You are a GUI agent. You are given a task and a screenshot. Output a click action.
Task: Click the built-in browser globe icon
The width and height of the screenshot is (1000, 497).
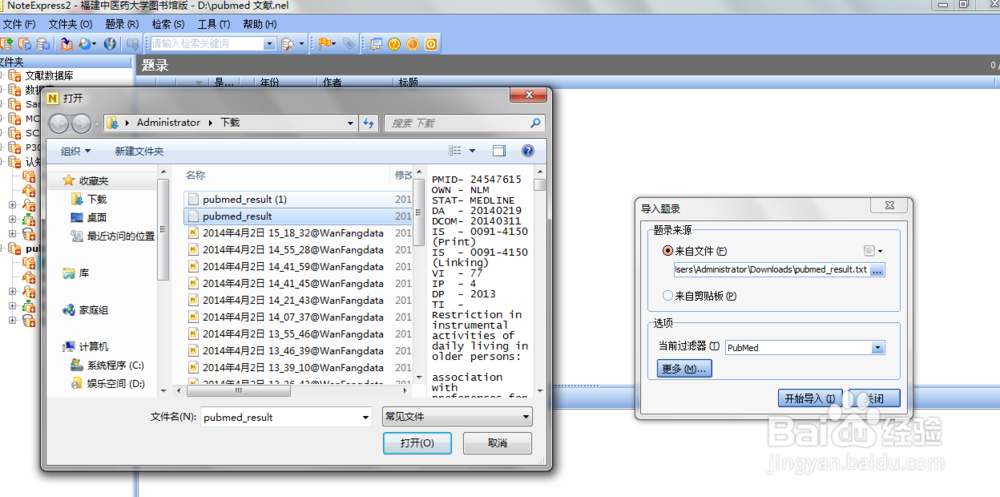(110, 44)
